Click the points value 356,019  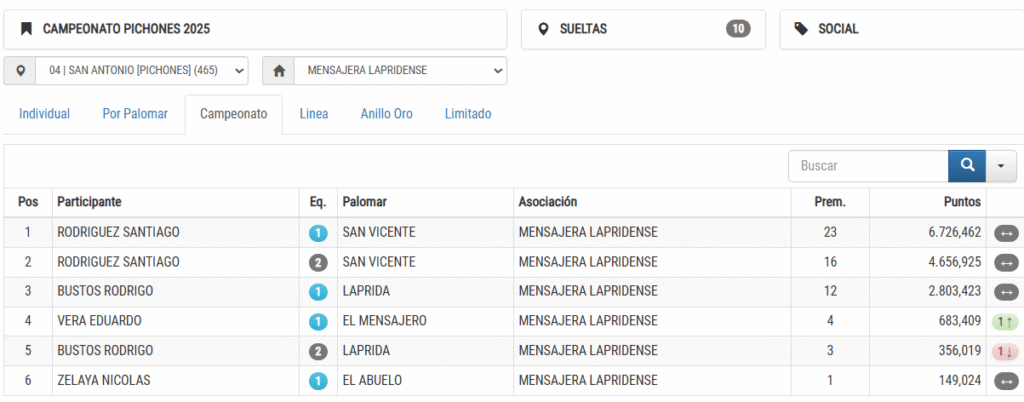point(962,351)
